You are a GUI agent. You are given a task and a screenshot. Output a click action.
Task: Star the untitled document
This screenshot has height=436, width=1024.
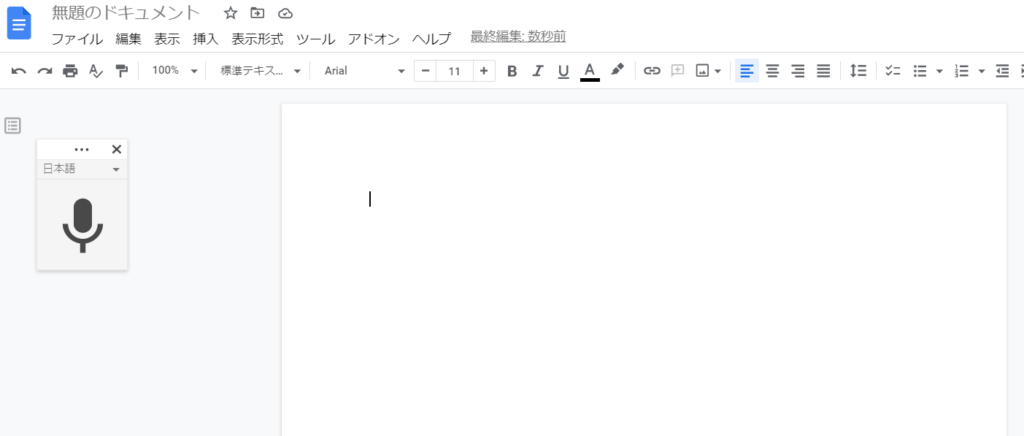[x=230, y=13]
